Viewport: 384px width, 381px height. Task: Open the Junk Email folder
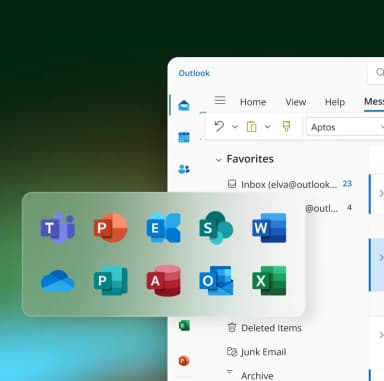pyautogui.click(x=256, y=352)
